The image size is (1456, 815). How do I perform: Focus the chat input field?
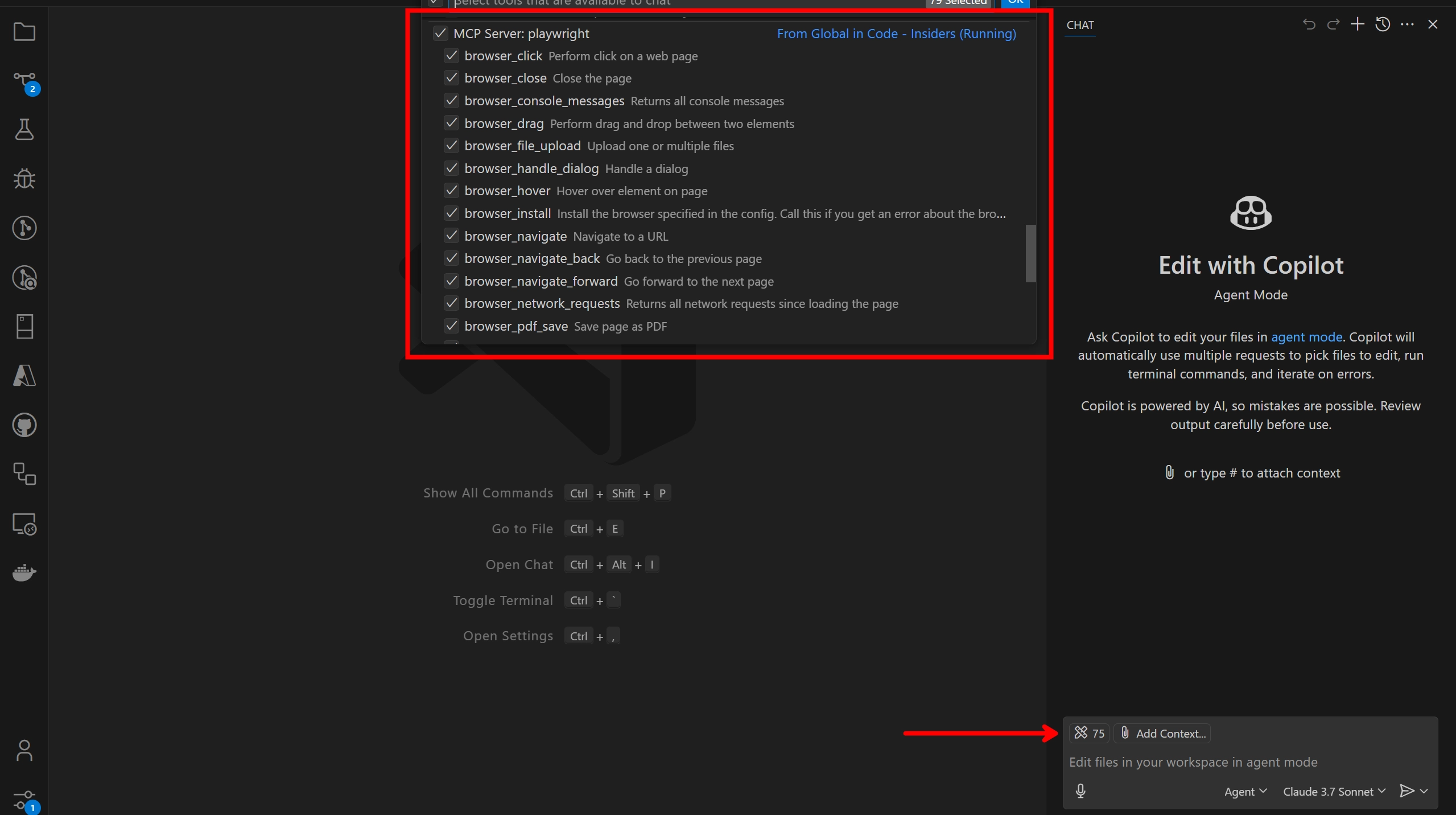click(x=1249, y=762)
